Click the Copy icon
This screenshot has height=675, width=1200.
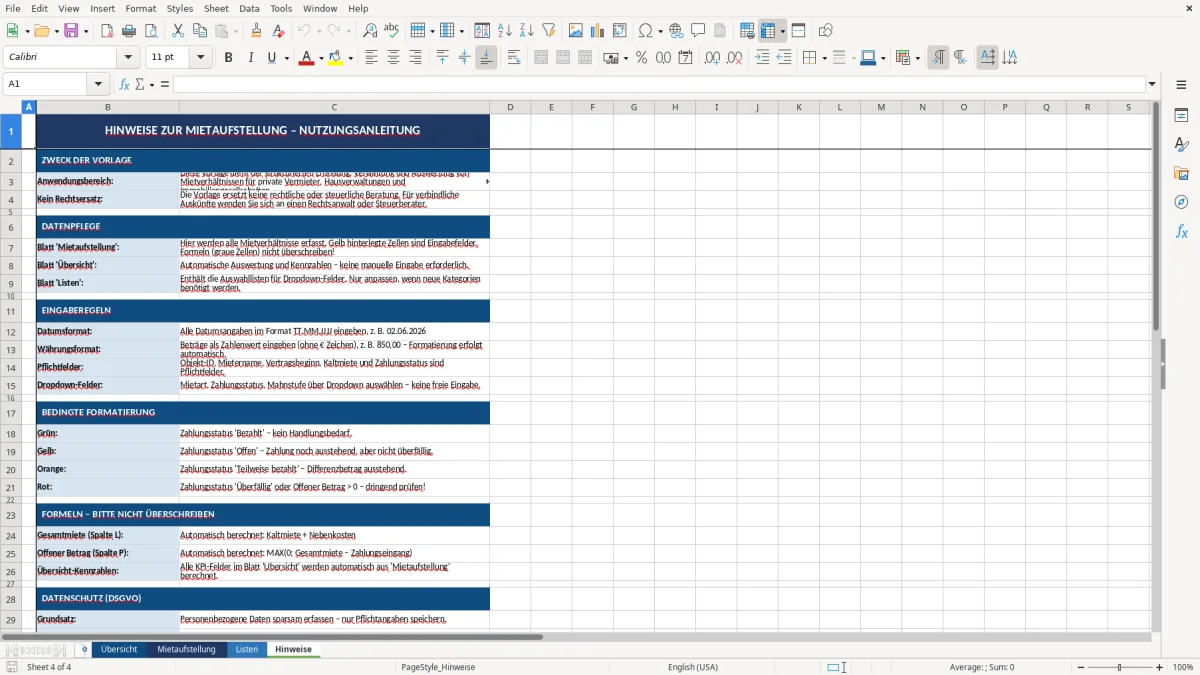tap(200, 31)
